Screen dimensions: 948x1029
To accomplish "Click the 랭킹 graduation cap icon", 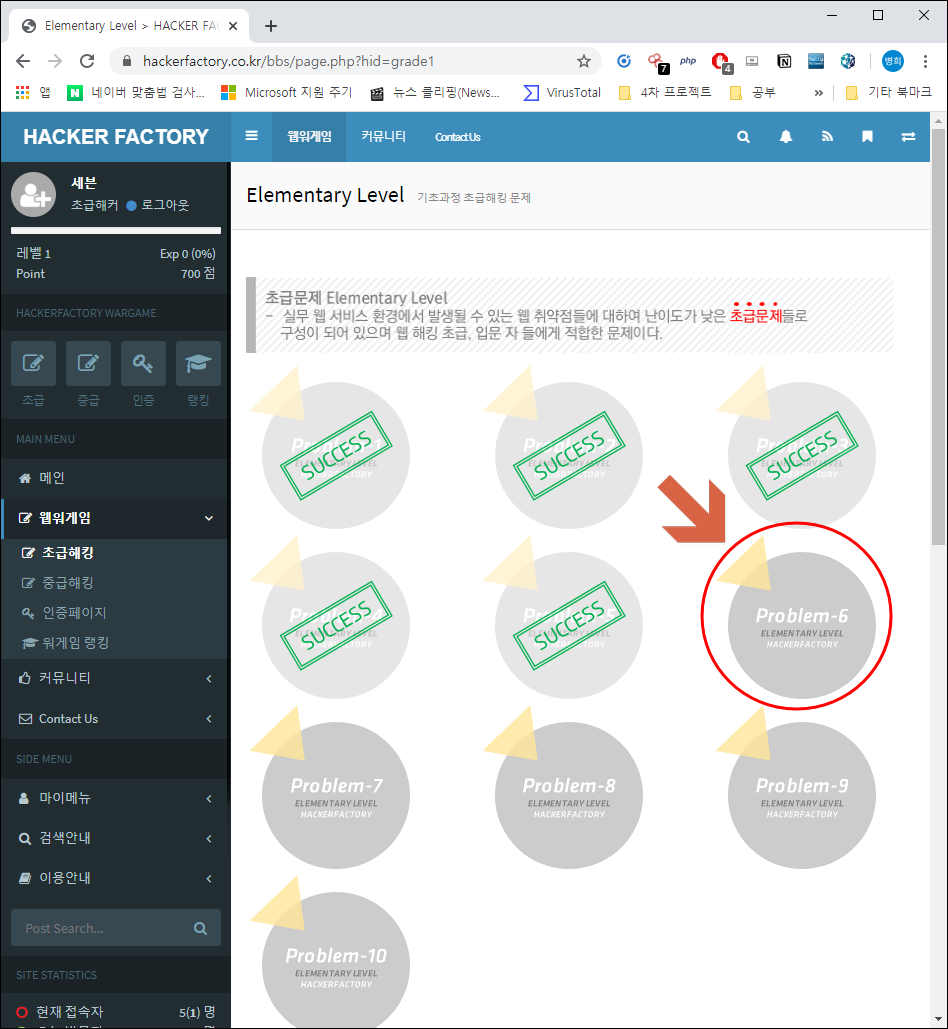I will [x=198, y=363].
